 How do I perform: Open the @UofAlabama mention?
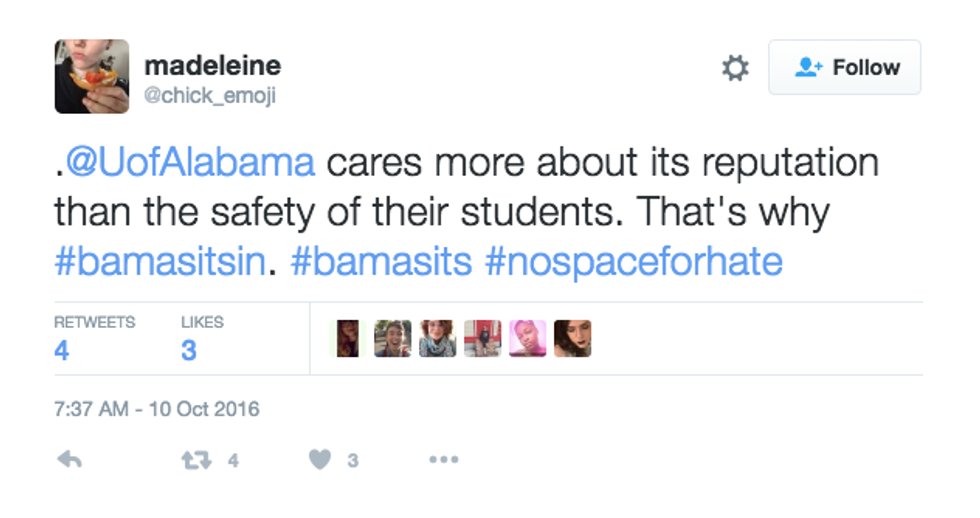click(190, 162)
